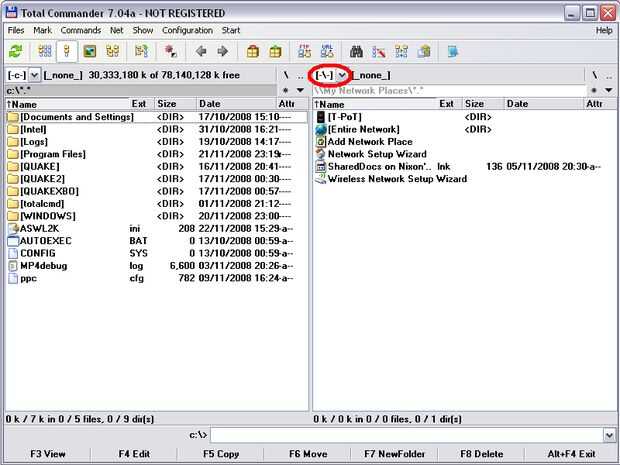620x465 pixels.
Task: Open the left panel drive dropdown arrow
Action: (34, 75)
